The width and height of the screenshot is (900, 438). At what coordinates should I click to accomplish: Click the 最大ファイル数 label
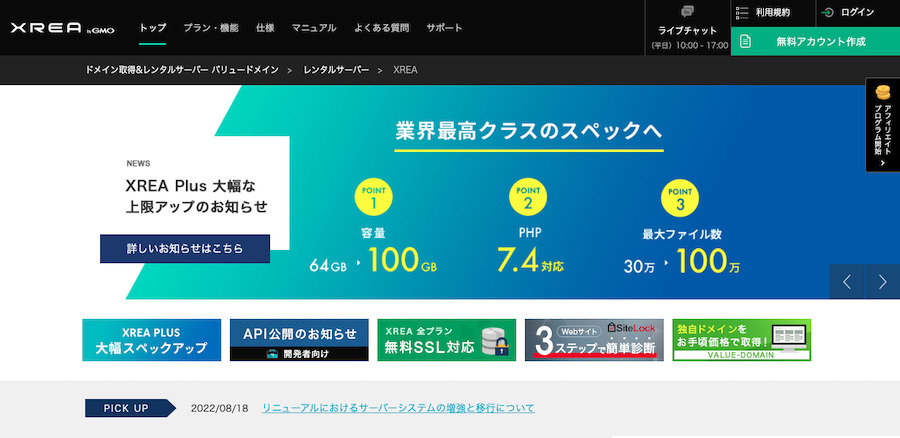pyautogui.click(x=682, y=234)
